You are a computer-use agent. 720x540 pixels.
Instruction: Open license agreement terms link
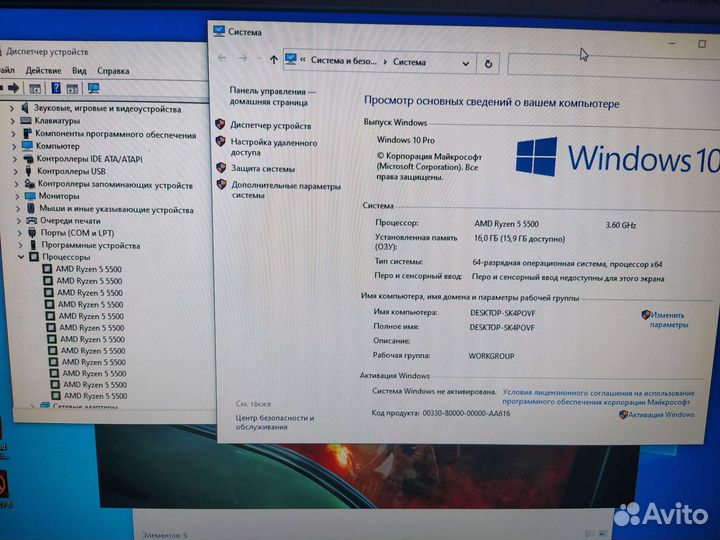[598, 397]
